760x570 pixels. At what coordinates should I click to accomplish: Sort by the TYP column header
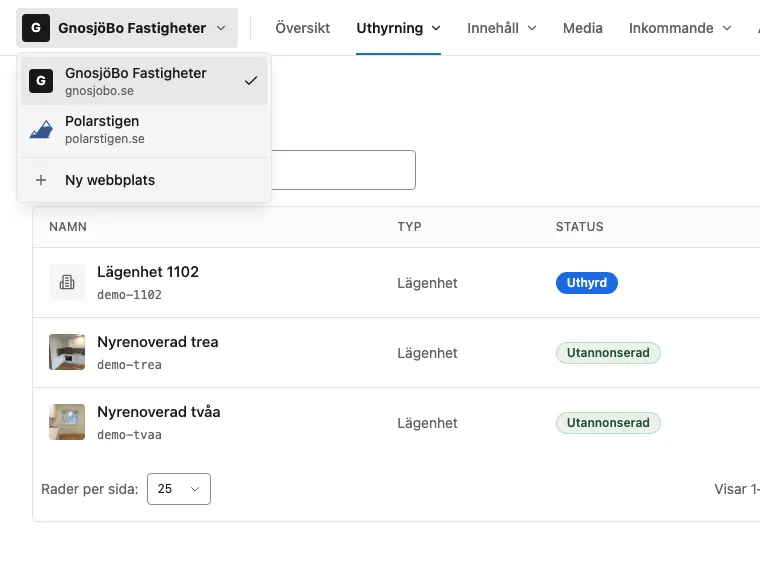(x=409, y=227)
